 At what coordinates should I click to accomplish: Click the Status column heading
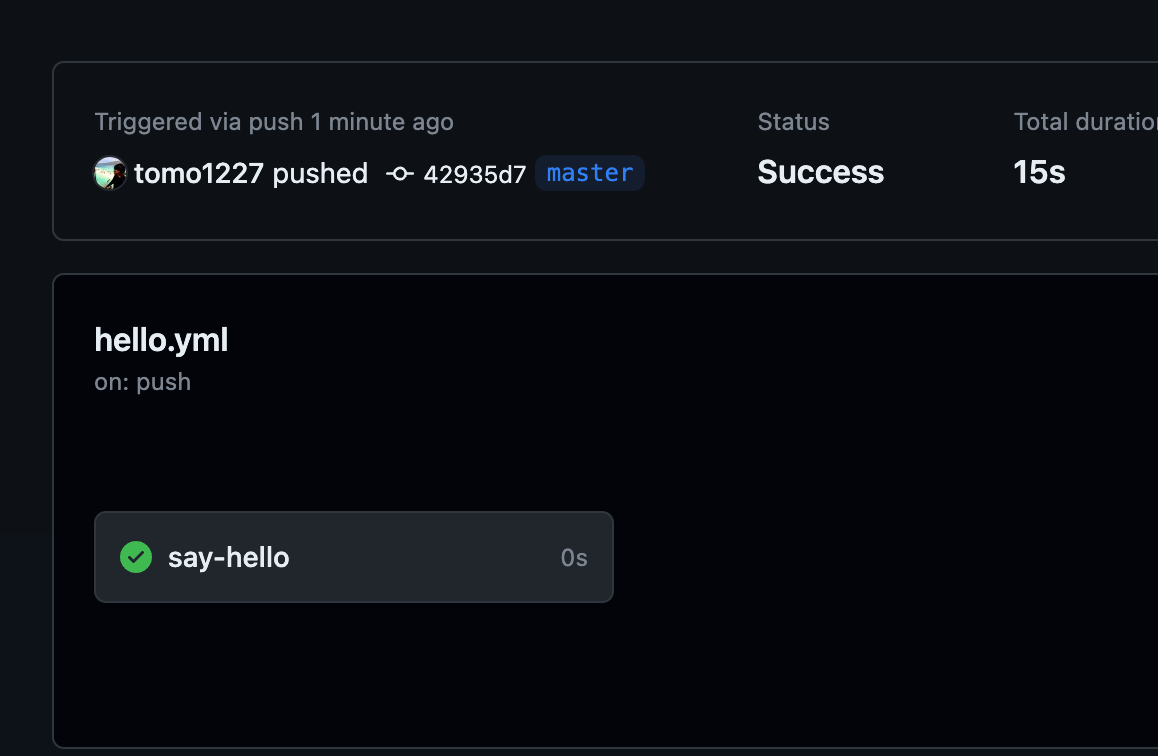(793, 121)
